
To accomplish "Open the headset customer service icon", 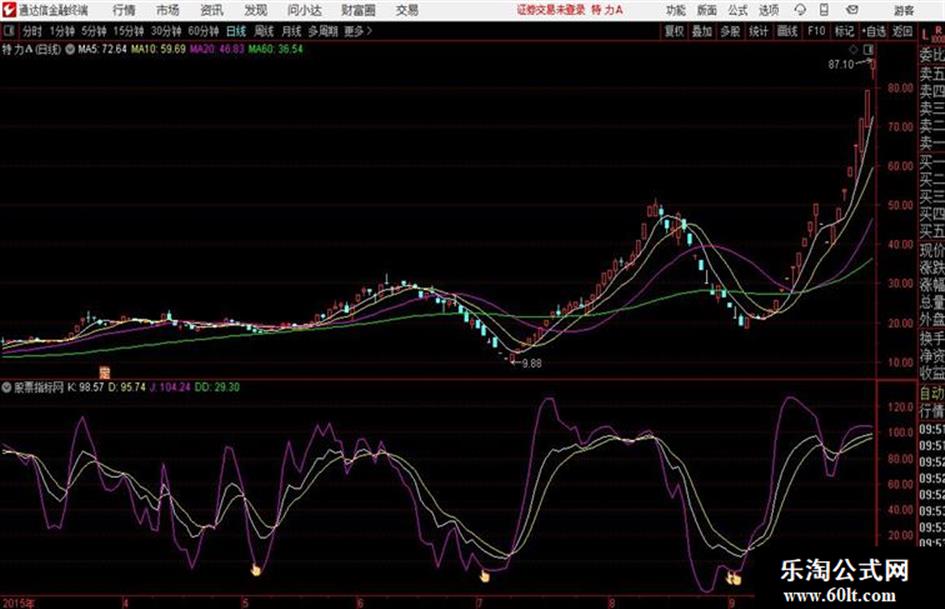I will 797,10.
